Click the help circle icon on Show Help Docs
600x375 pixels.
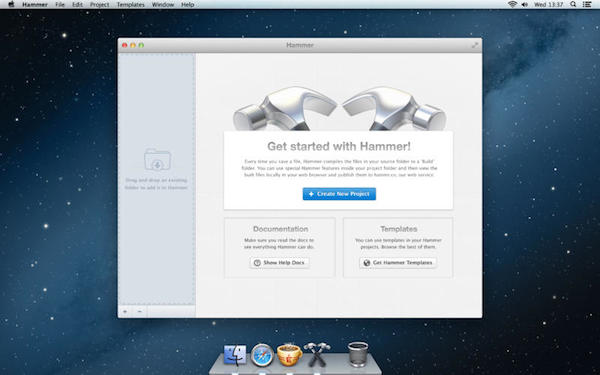(257, 263)
